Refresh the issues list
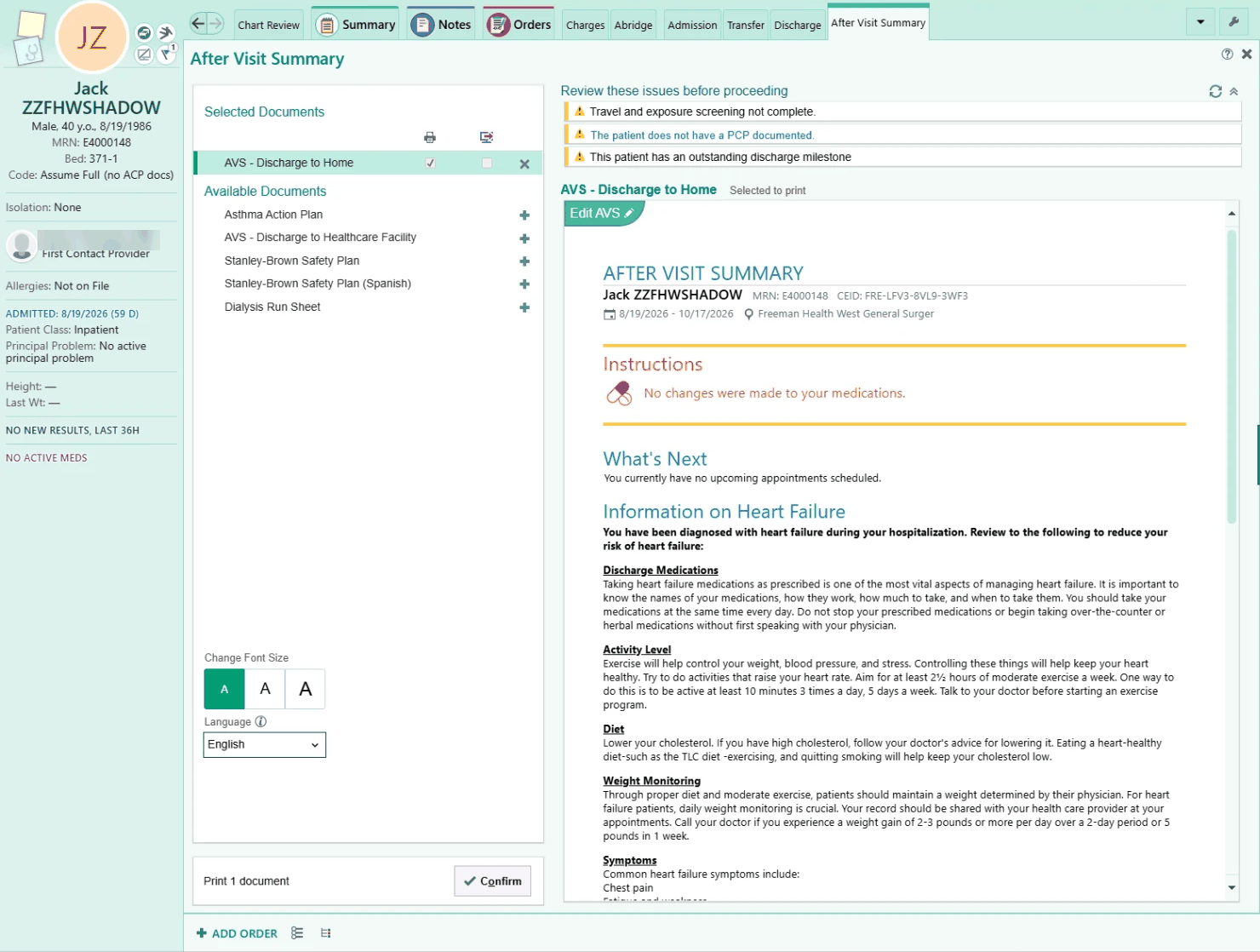This screenshot has width=1260, height=952. 1216,91
